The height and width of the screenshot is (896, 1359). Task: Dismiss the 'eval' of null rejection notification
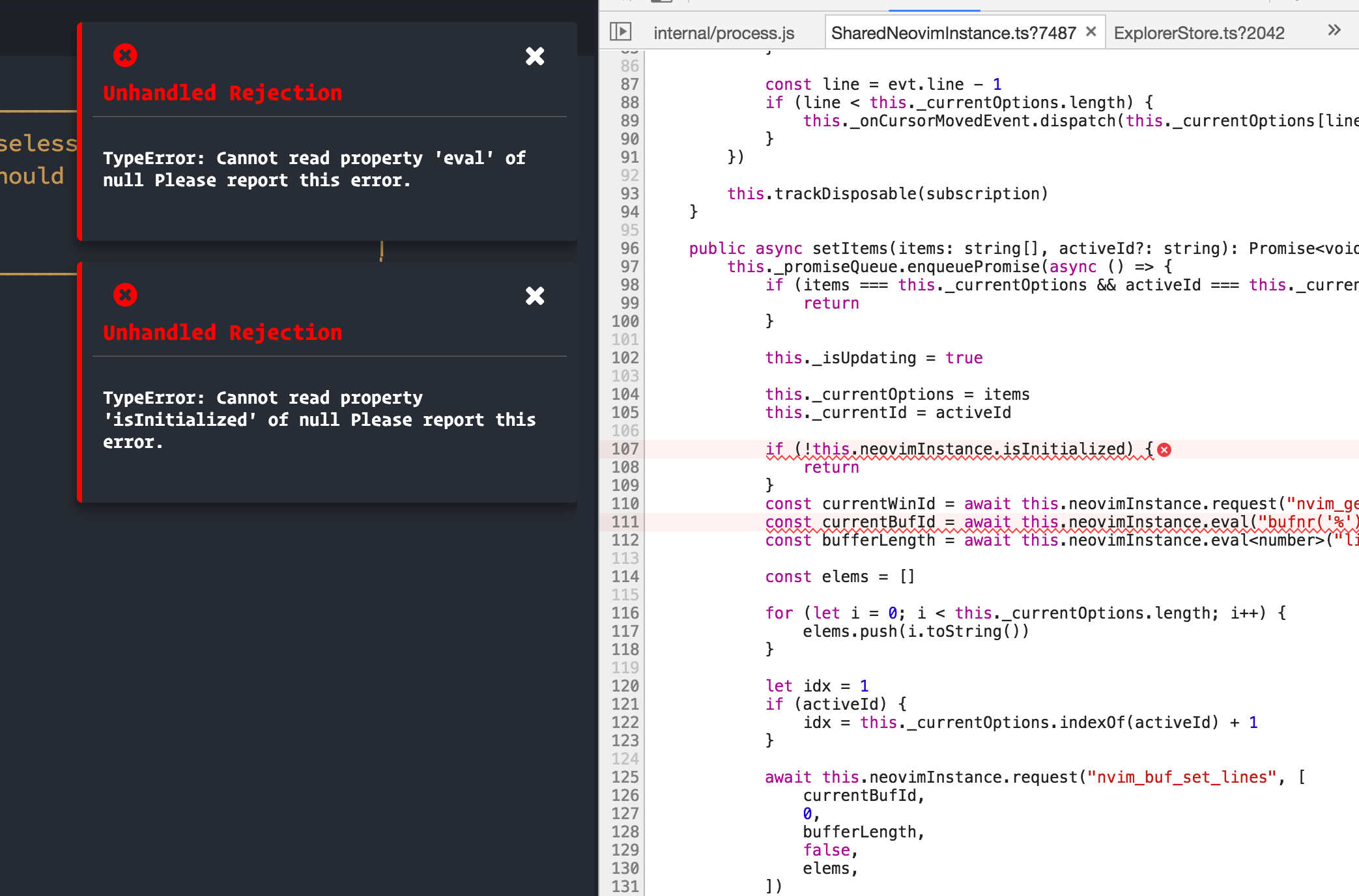pyautogui.click(x=534, y=57)
